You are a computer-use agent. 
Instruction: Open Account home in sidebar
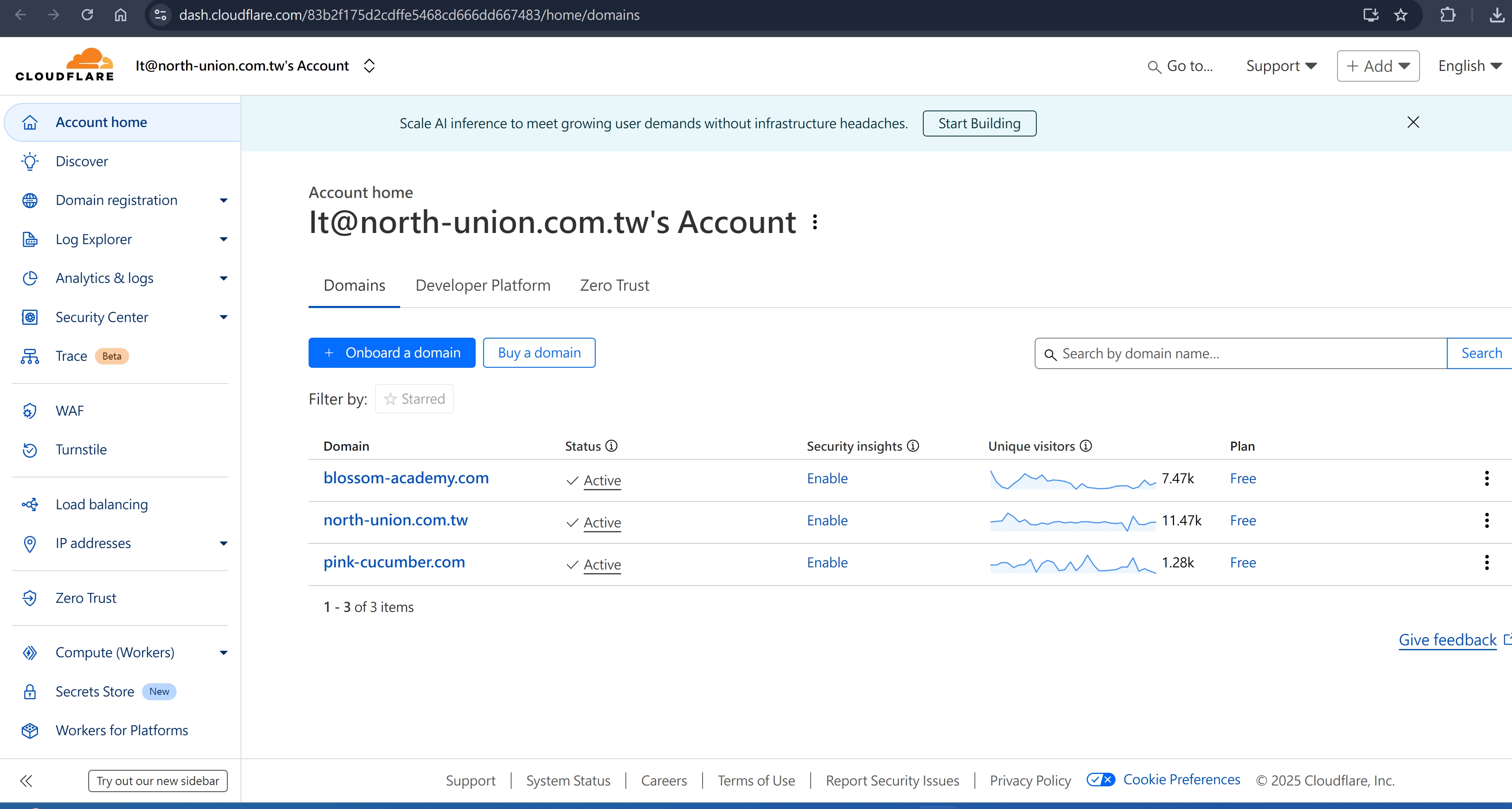pyautogui.click(x=123, y=122)
